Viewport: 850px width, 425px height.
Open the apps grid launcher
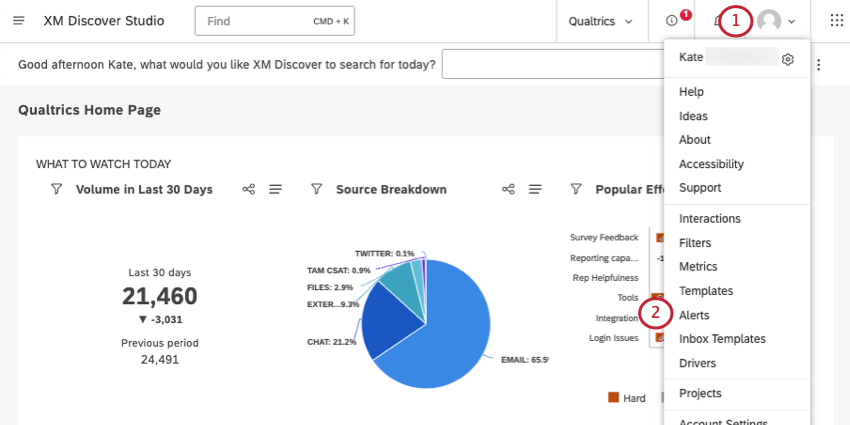click(x=836, y=21)
